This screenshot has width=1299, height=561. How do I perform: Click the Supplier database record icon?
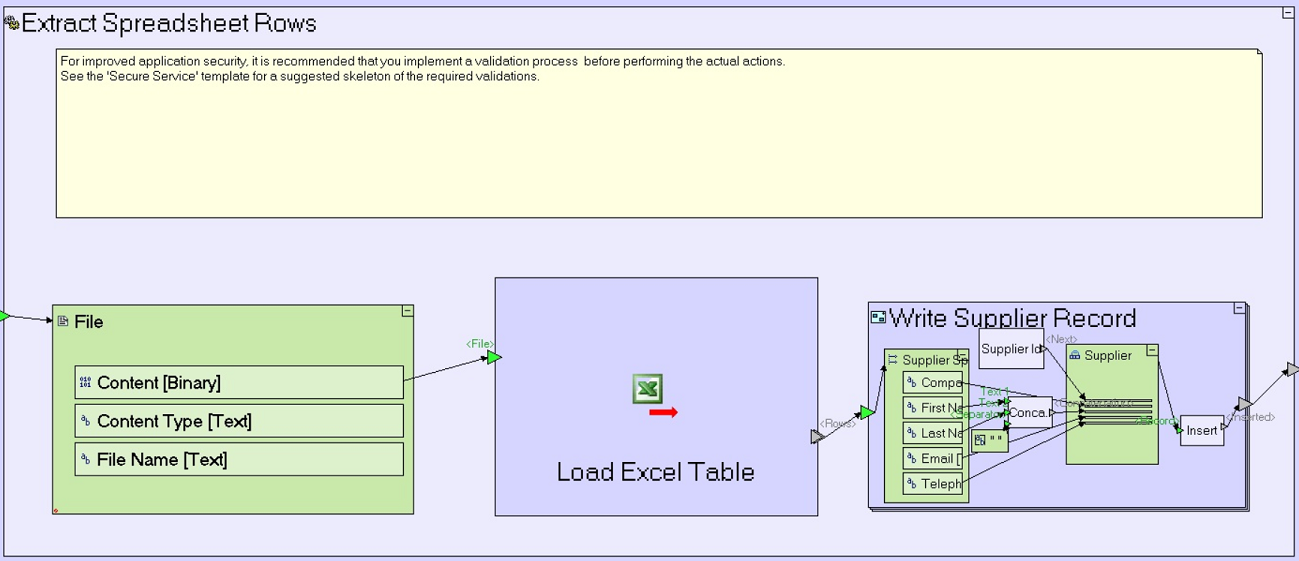pos(1075,355)
